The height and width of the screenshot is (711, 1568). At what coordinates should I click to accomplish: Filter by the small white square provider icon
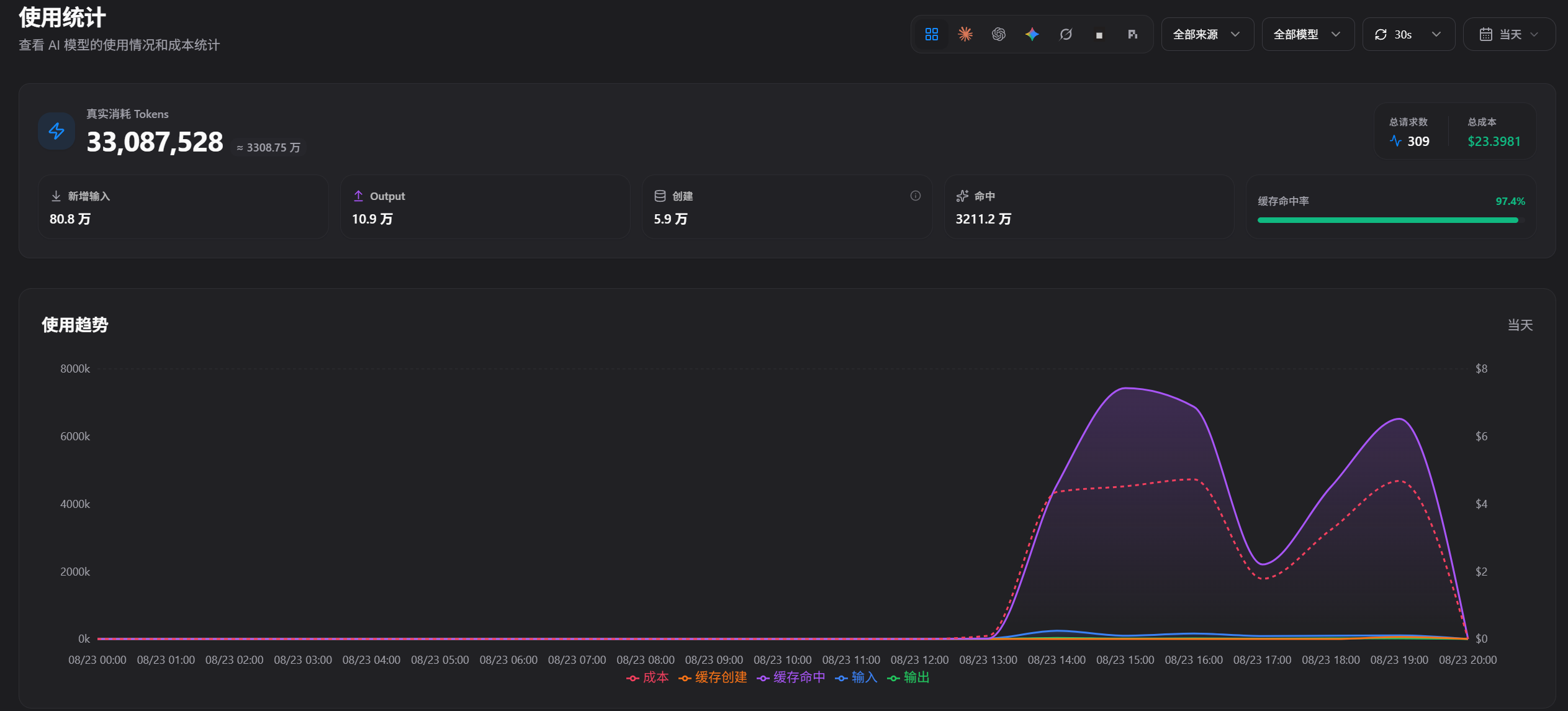(x=1099, y=35)
